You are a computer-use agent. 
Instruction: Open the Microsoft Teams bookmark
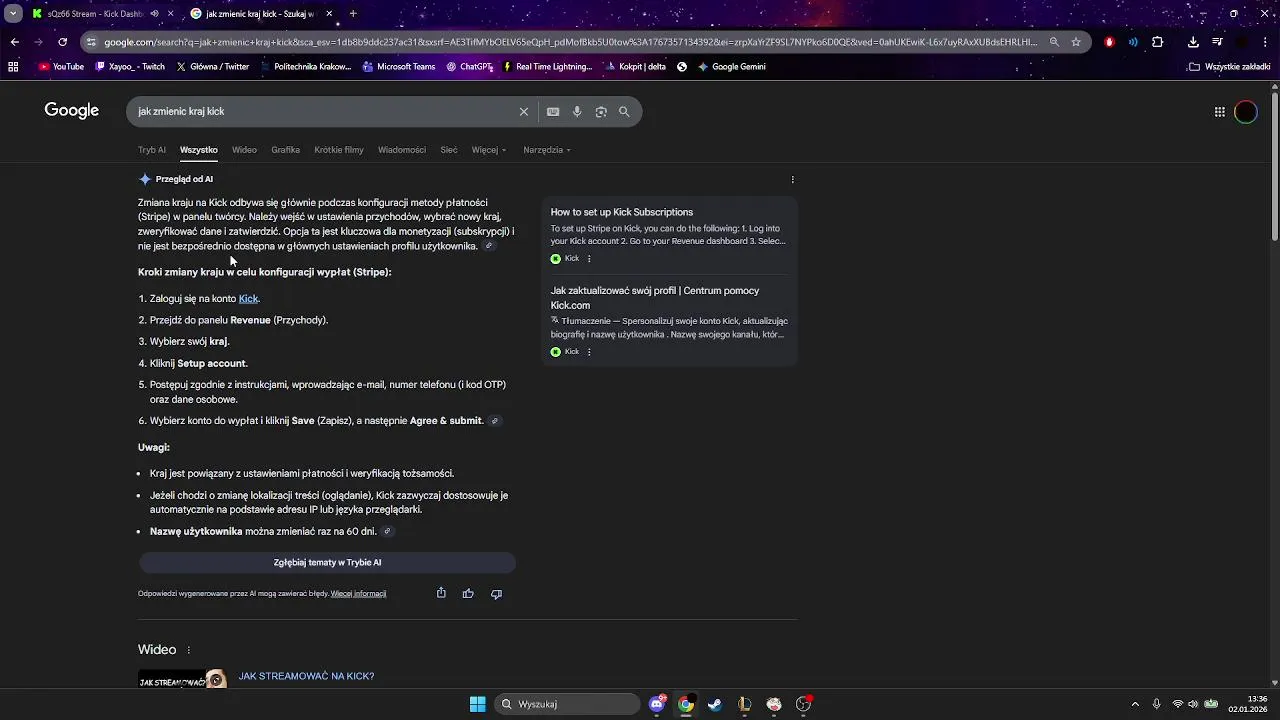399,67
